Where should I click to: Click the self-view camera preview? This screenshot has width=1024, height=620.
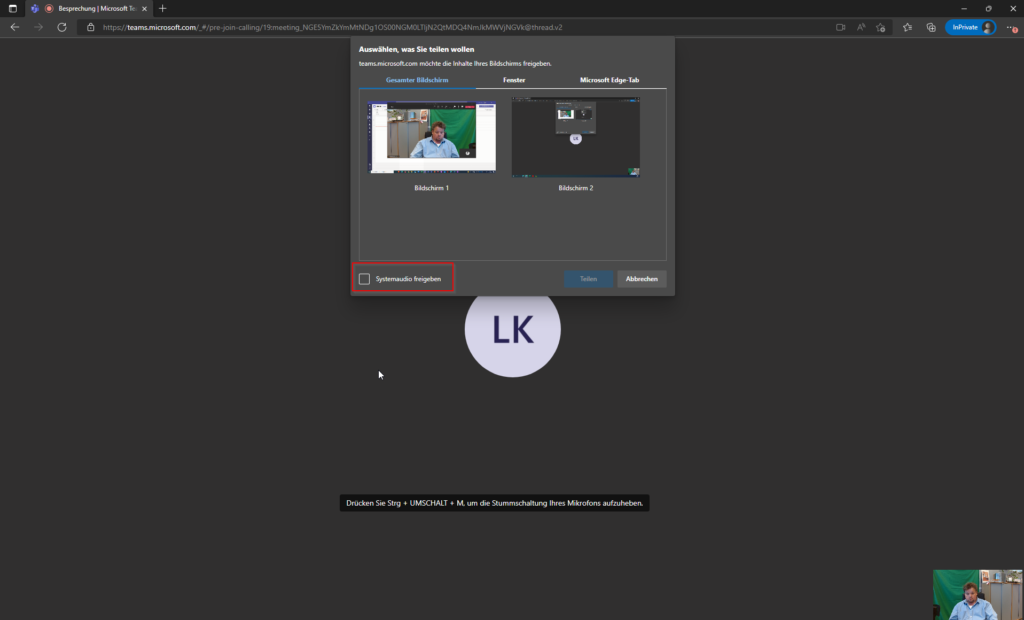click(x=978, y=595)
